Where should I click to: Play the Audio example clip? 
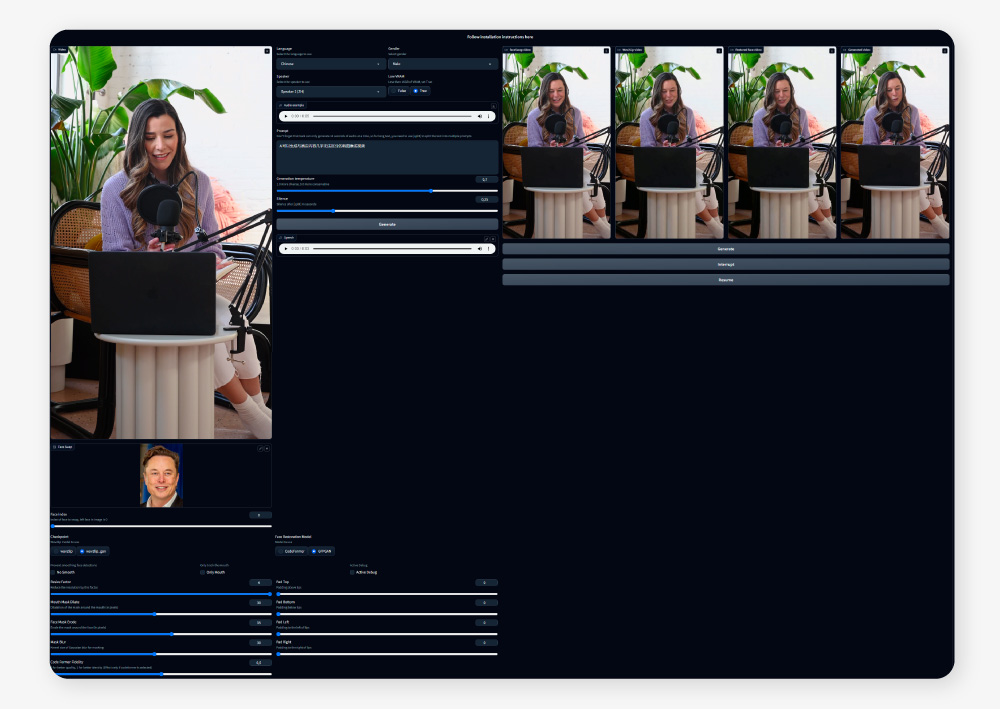[285, 116]
